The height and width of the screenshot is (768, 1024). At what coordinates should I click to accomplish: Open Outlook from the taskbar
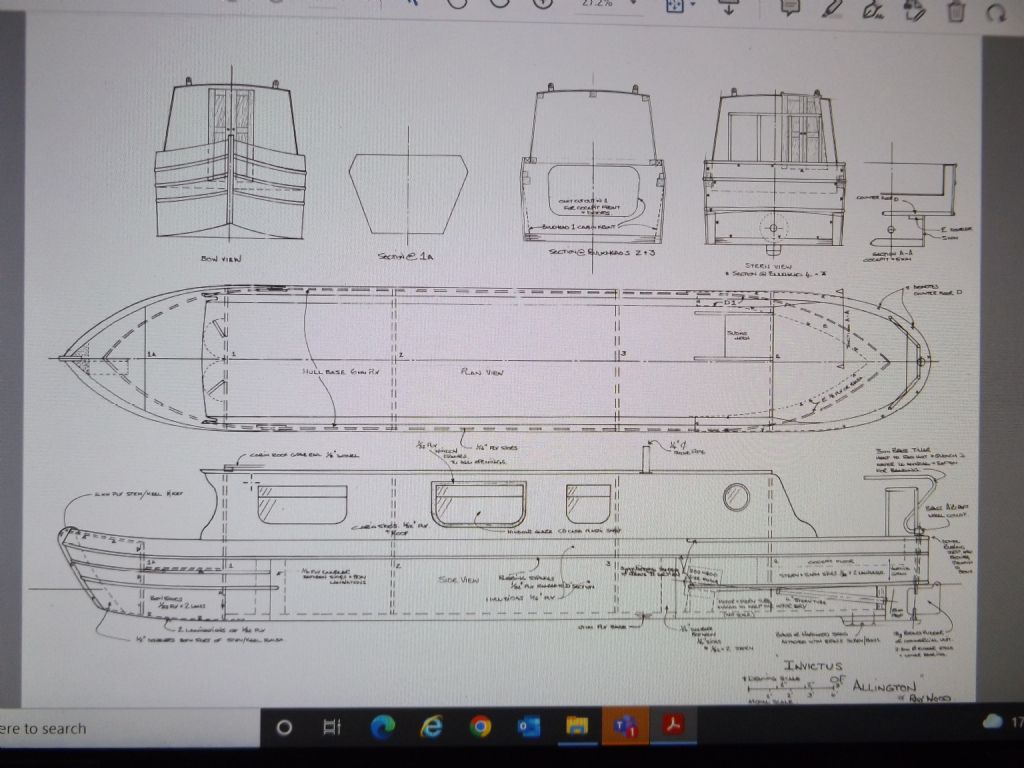tap(528, 726)
